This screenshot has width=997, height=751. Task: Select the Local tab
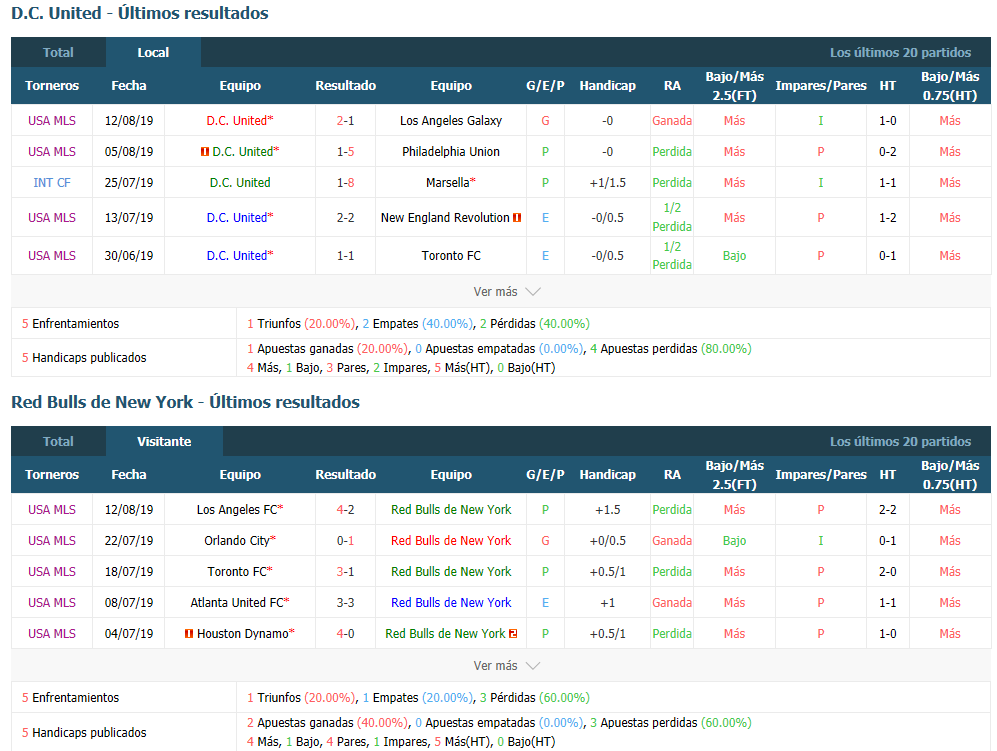click(153, 53)
